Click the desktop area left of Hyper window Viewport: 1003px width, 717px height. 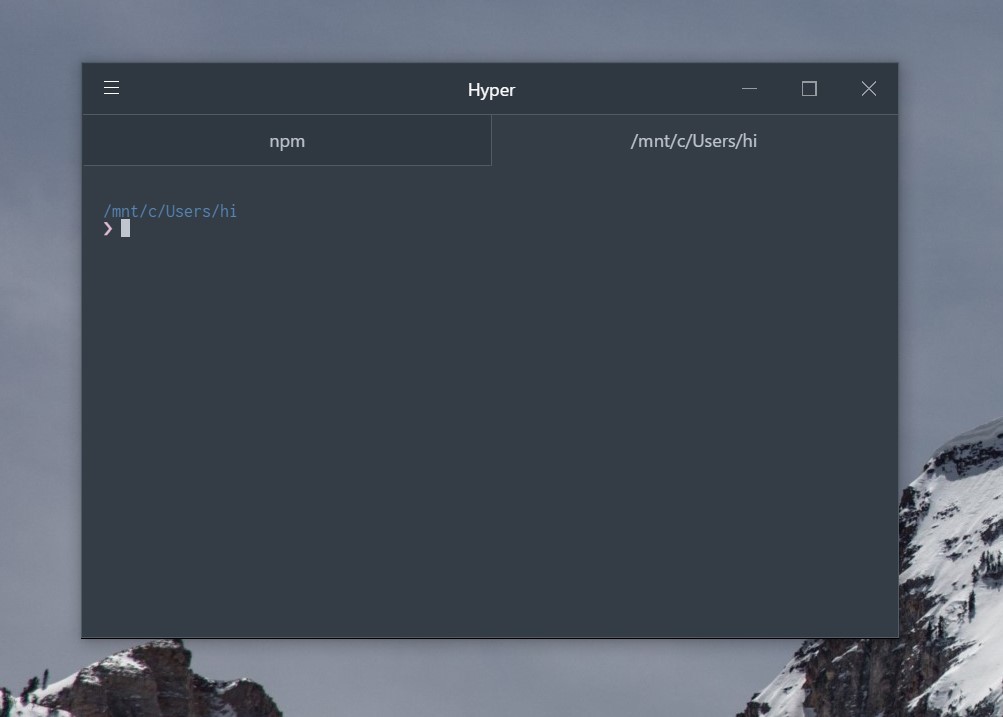pos(40,350)
